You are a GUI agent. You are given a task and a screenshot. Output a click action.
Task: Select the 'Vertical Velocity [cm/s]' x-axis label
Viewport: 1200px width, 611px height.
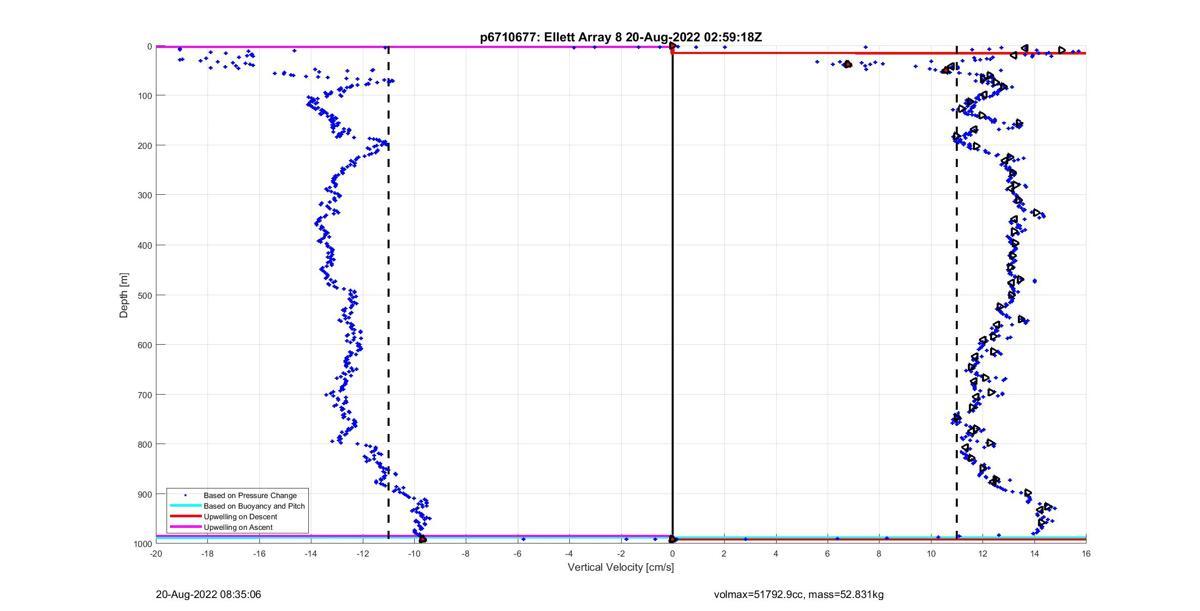(x=621, y=567)
